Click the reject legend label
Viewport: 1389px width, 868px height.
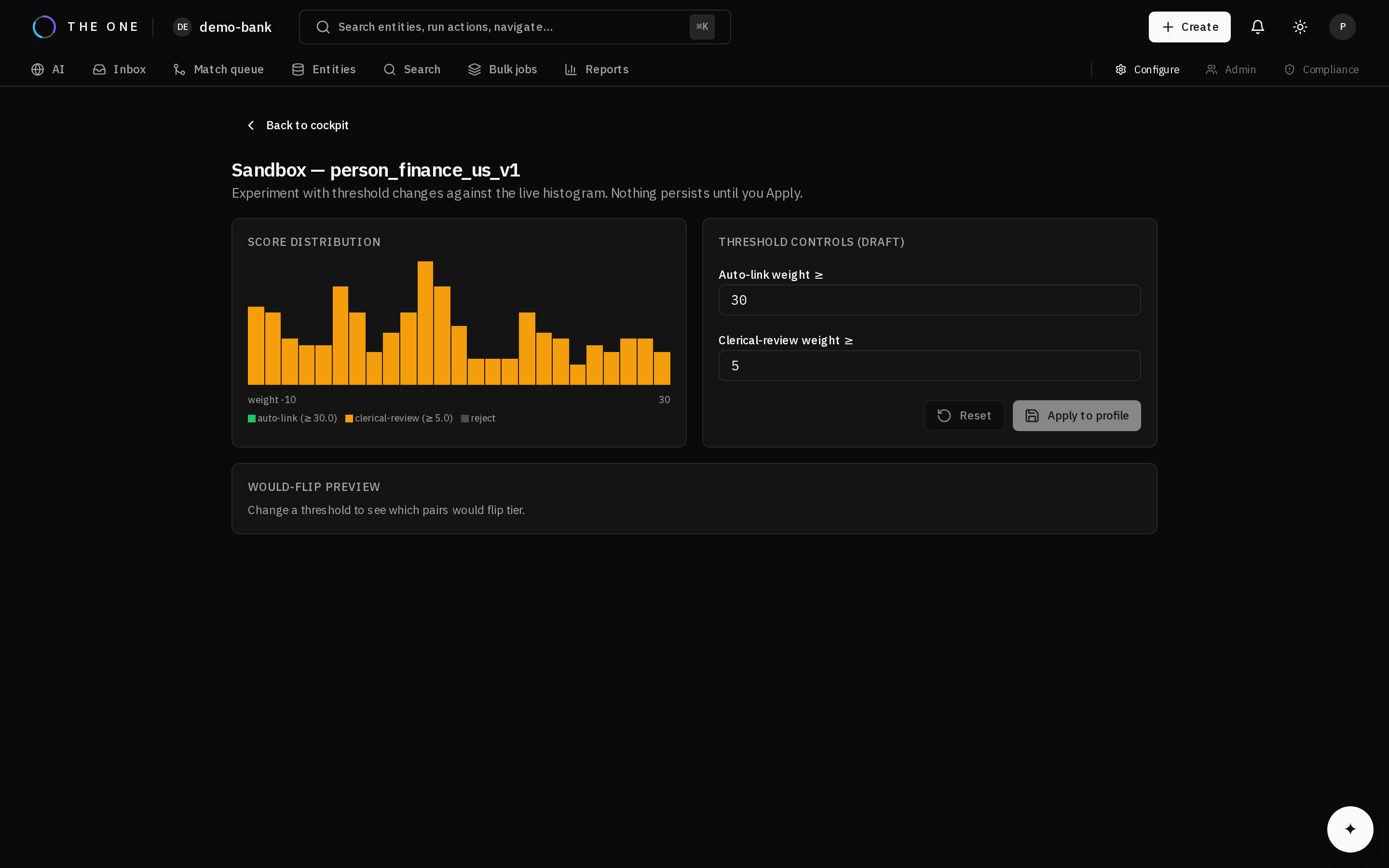click(483, 419)
